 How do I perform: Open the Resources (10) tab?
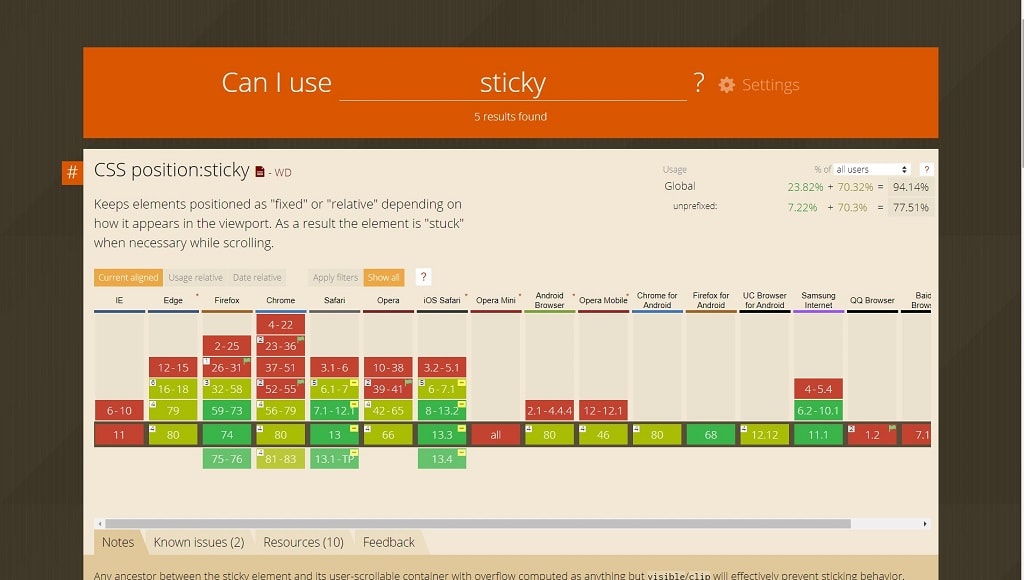303,542
